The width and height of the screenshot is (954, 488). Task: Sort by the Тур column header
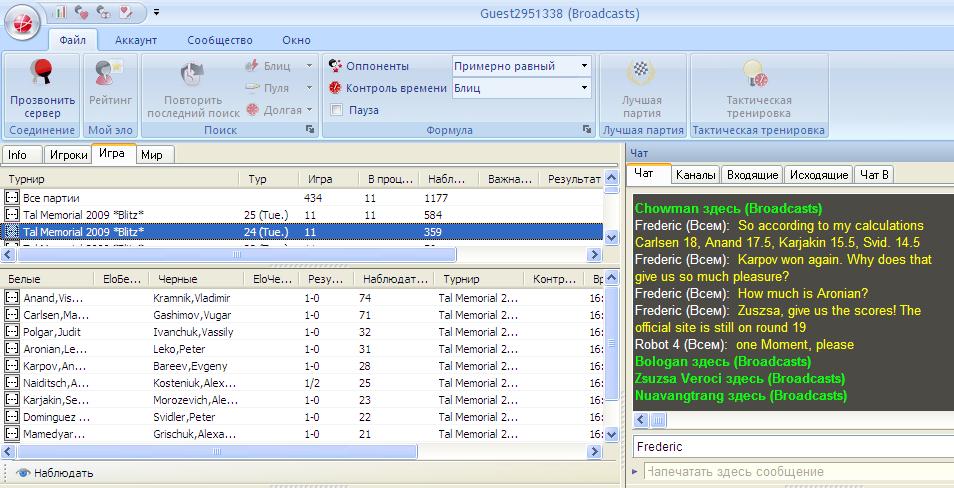coord(257,179)
